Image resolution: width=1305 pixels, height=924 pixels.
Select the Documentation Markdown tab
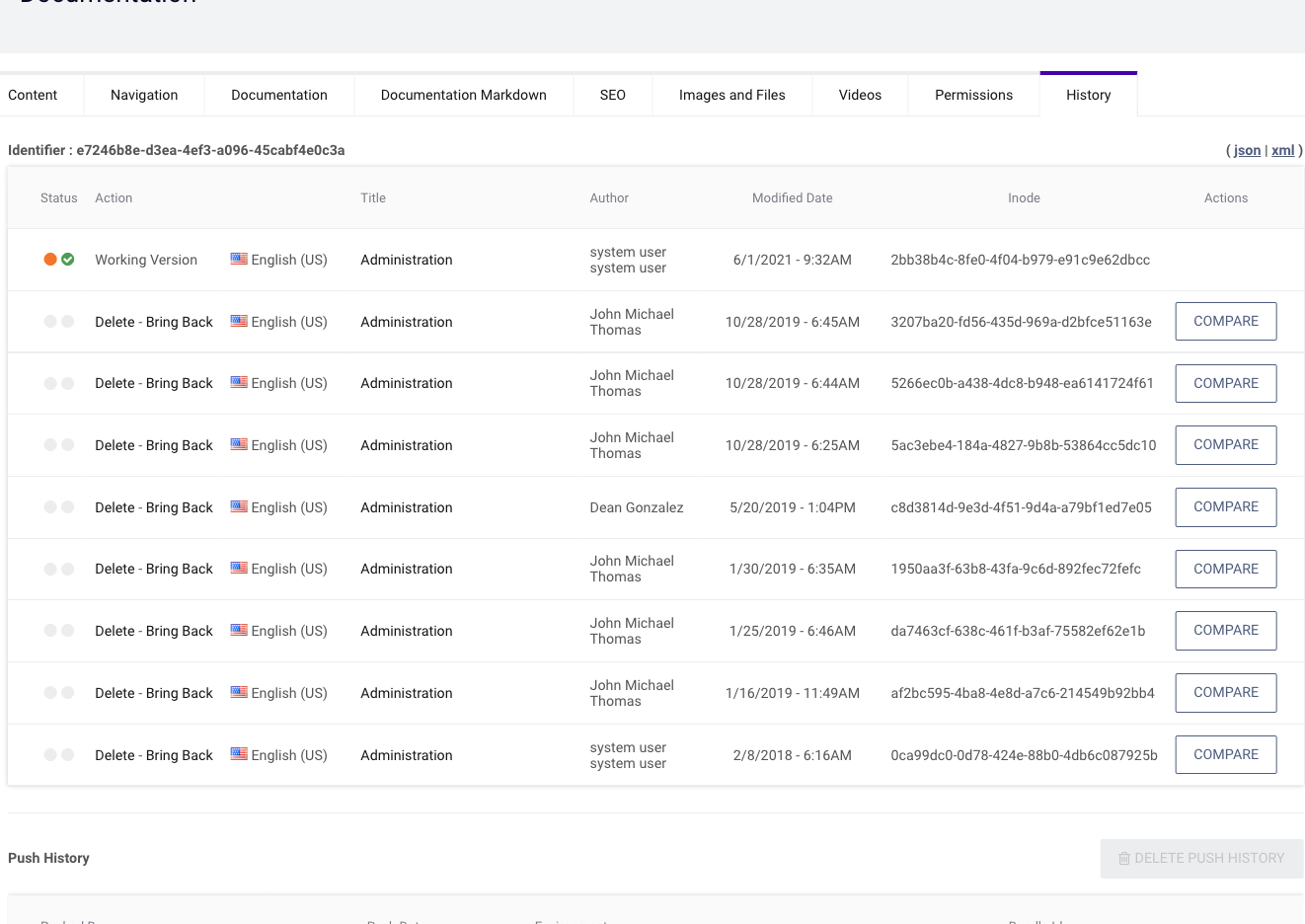point(463,94)
